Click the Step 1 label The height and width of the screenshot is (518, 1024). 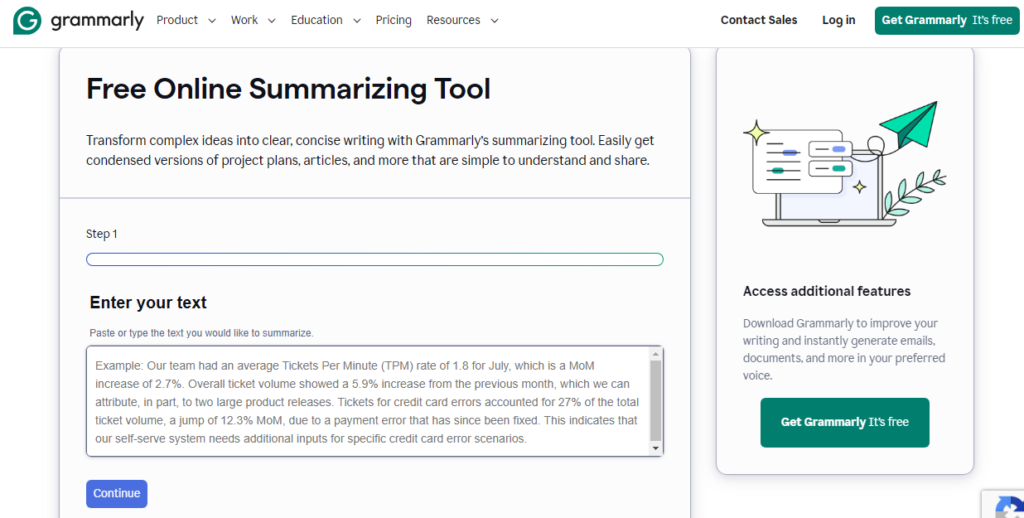point(102,234)
